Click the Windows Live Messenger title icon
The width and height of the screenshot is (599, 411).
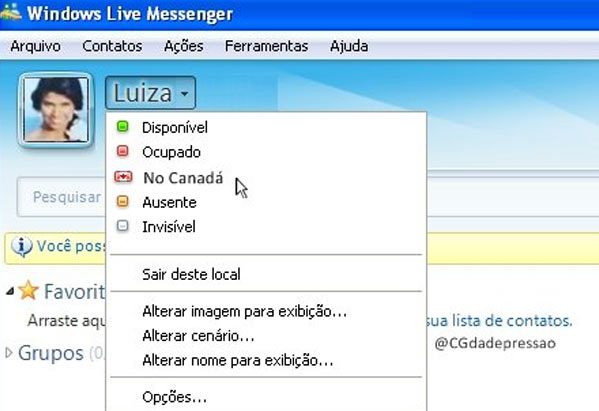pos(10,12)
